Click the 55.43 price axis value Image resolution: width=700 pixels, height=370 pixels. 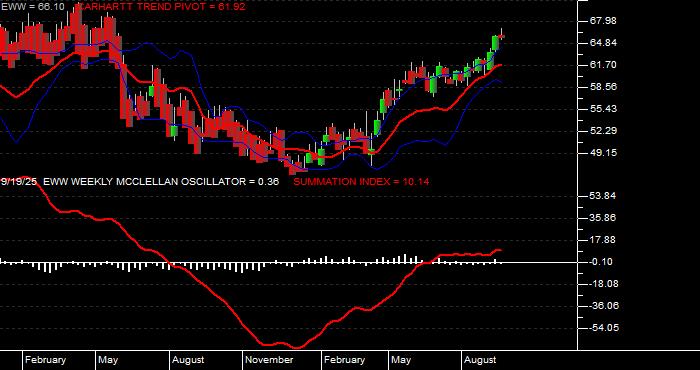pyautogui.click(x=603, y=108)
